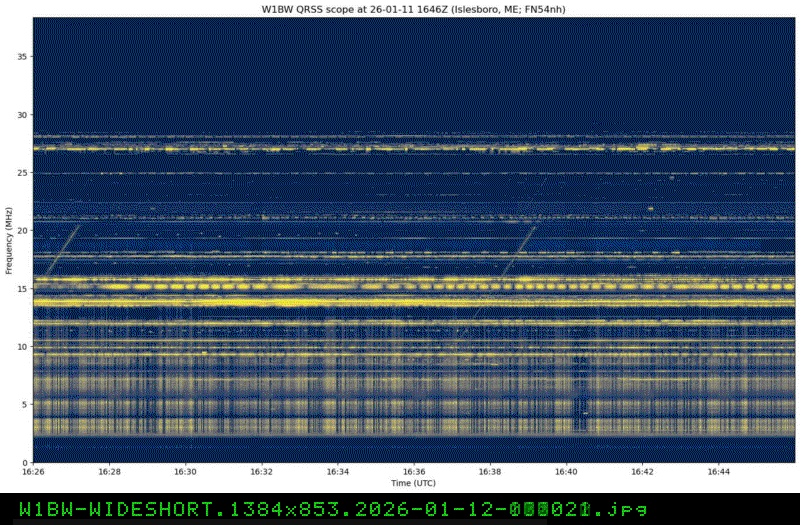Select the 16:42 time tick label
Image resolution: width=800 pixels, height=525 pixels.
tap(642, 472)
